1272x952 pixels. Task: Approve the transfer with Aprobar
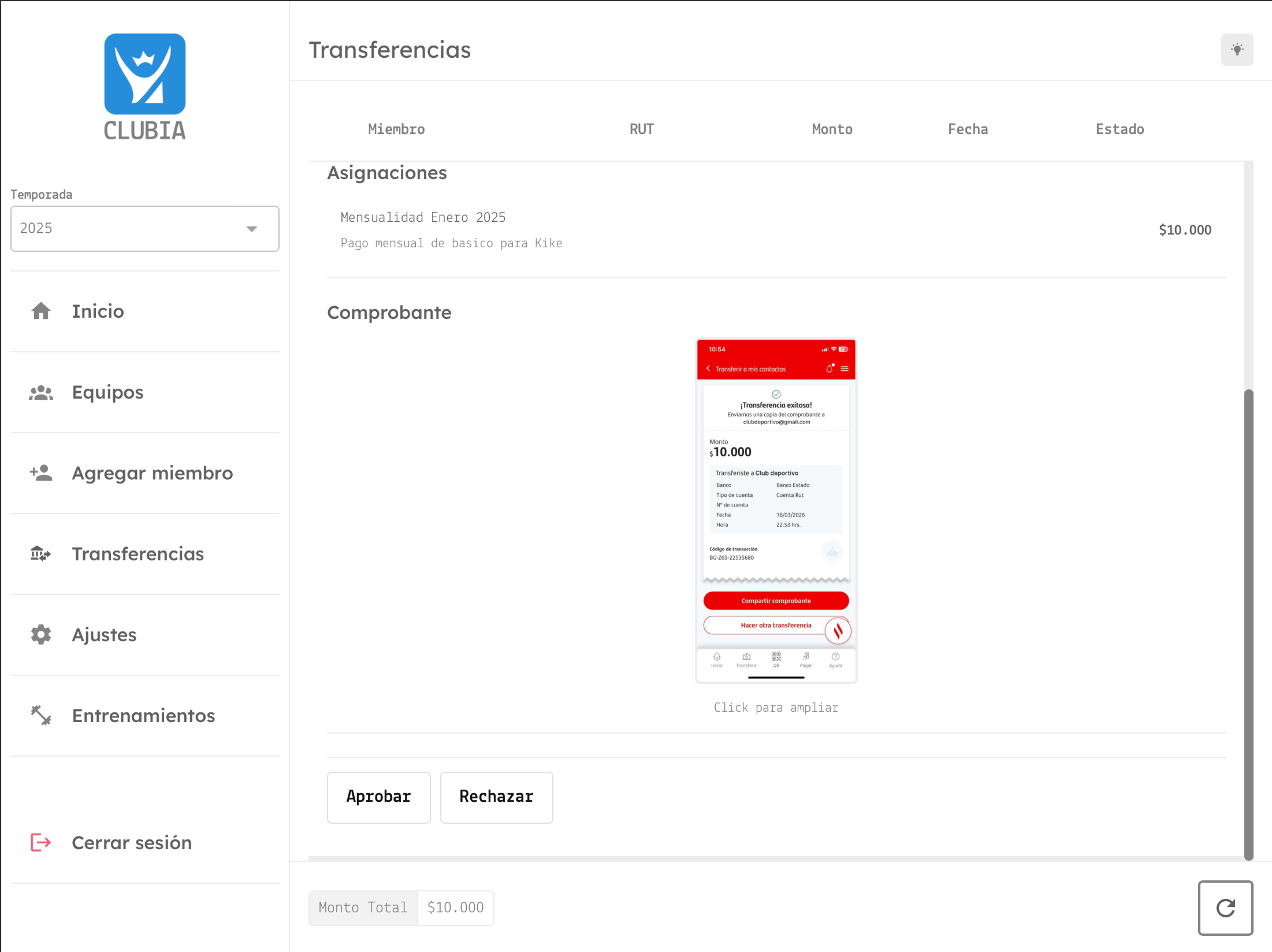point(378,797)
